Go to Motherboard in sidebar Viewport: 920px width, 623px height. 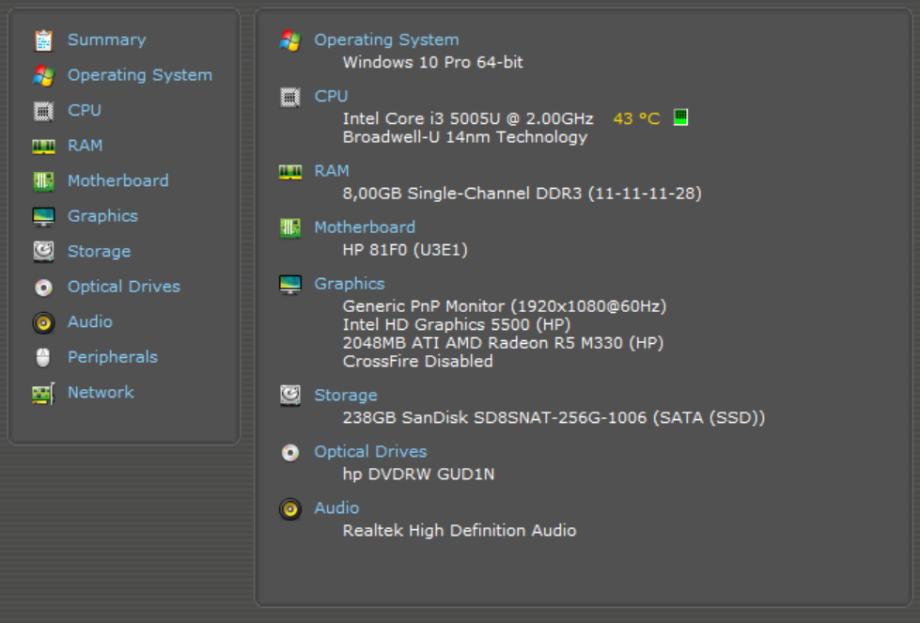click(118, 181)
